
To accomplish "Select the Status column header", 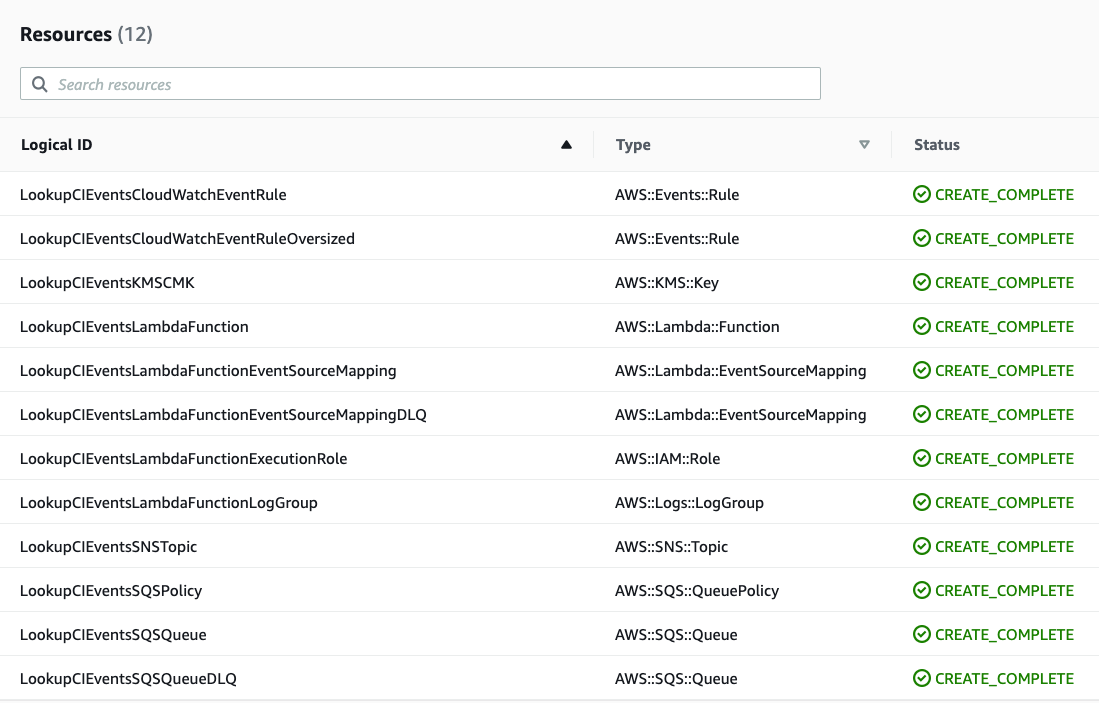I will point(936,144).
